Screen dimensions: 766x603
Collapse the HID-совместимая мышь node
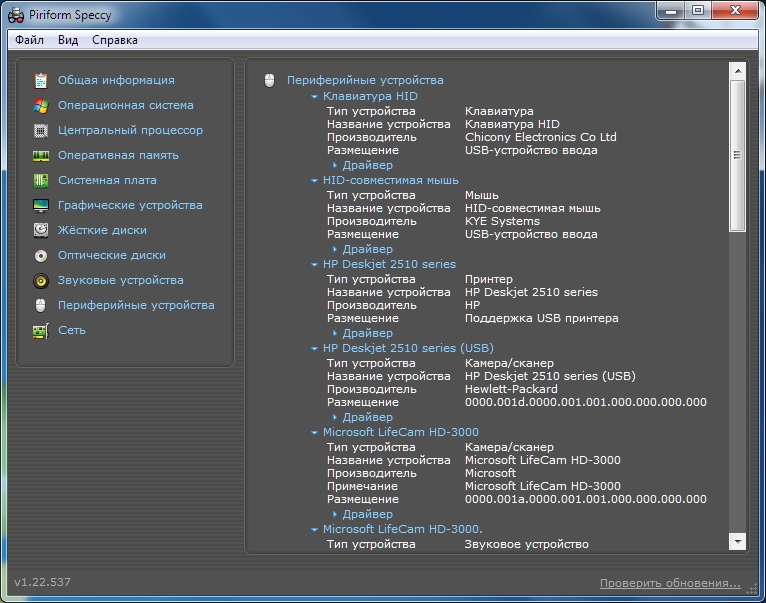[x=315, y=181]
